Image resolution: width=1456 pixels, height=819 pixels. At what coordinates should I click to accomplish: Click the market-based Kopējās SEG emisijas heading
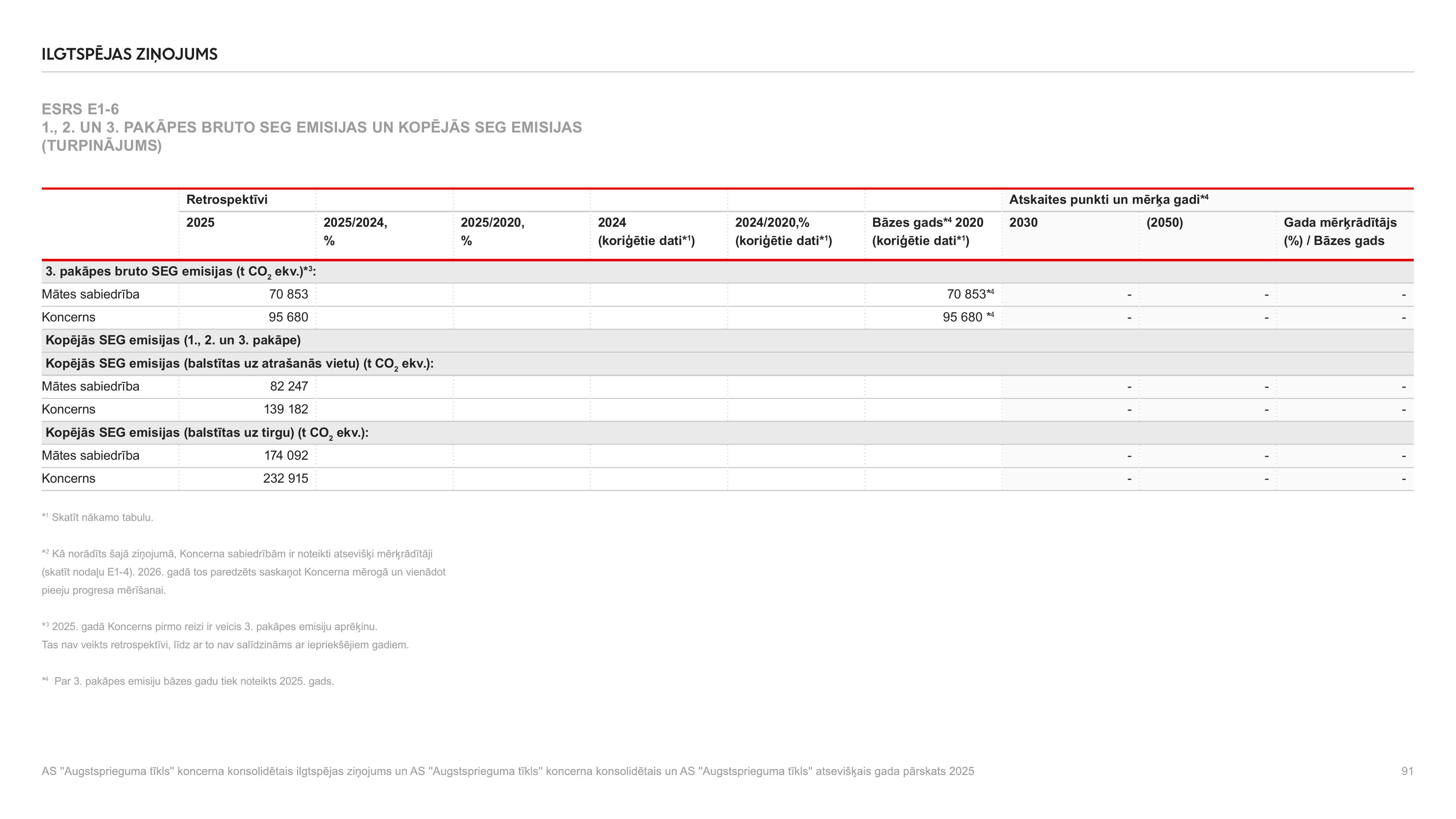pos(207,434)
